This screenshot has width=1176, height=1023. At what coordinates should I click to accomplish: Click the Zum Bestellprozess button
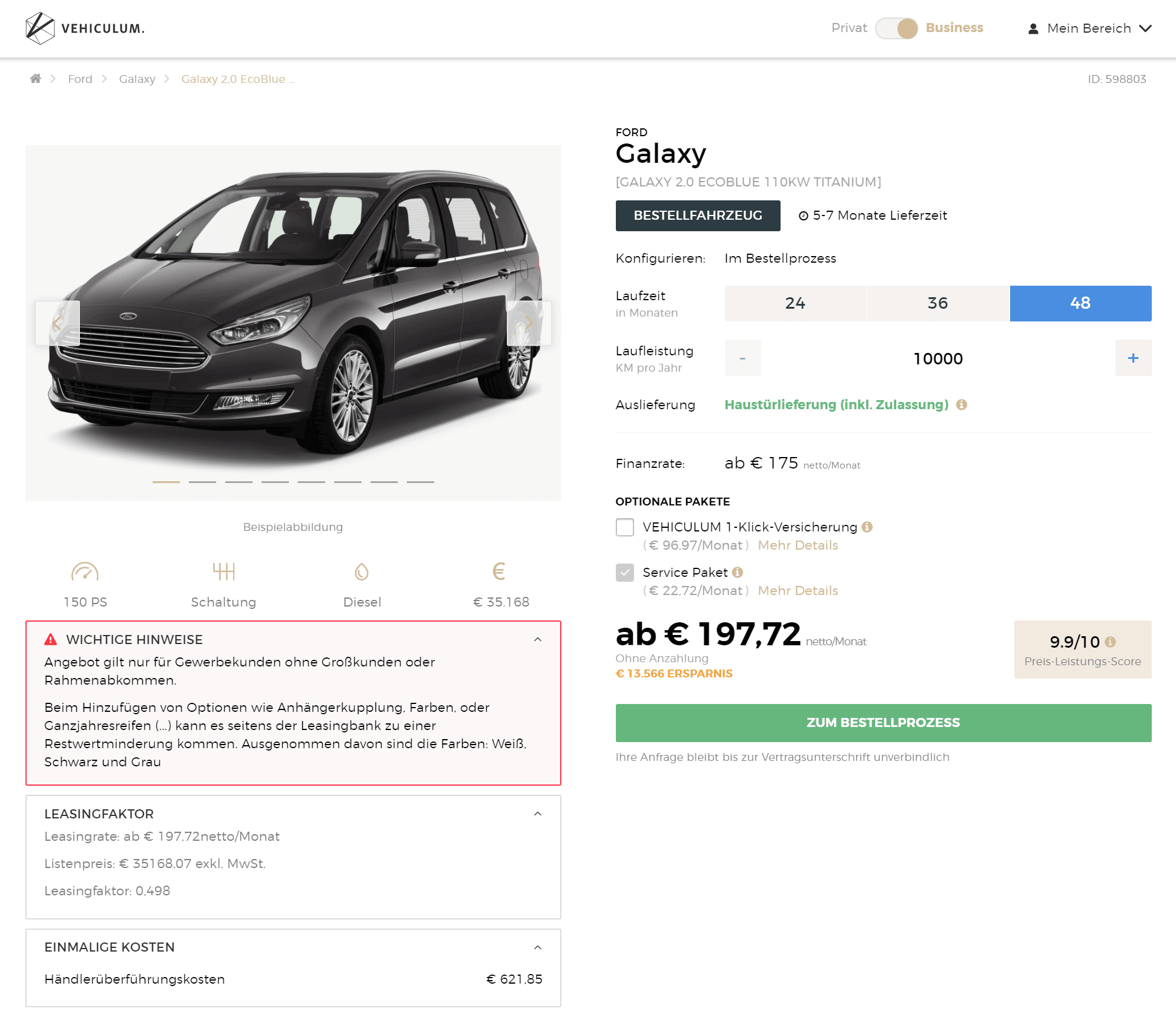point(884,723)
